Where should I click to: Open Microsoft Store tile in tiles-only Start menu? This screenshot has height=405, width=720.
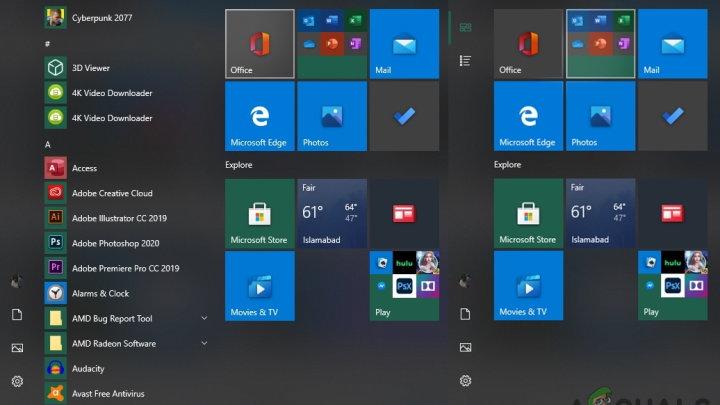point(529,214)
